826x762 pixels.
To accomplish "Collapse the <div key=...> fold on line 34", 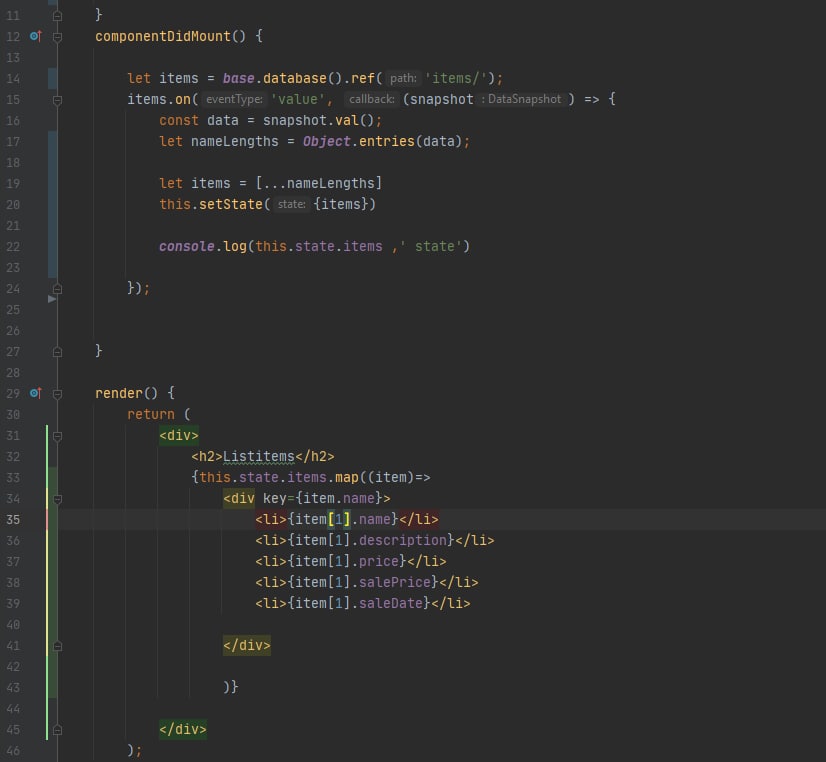I will pos(57,499).
